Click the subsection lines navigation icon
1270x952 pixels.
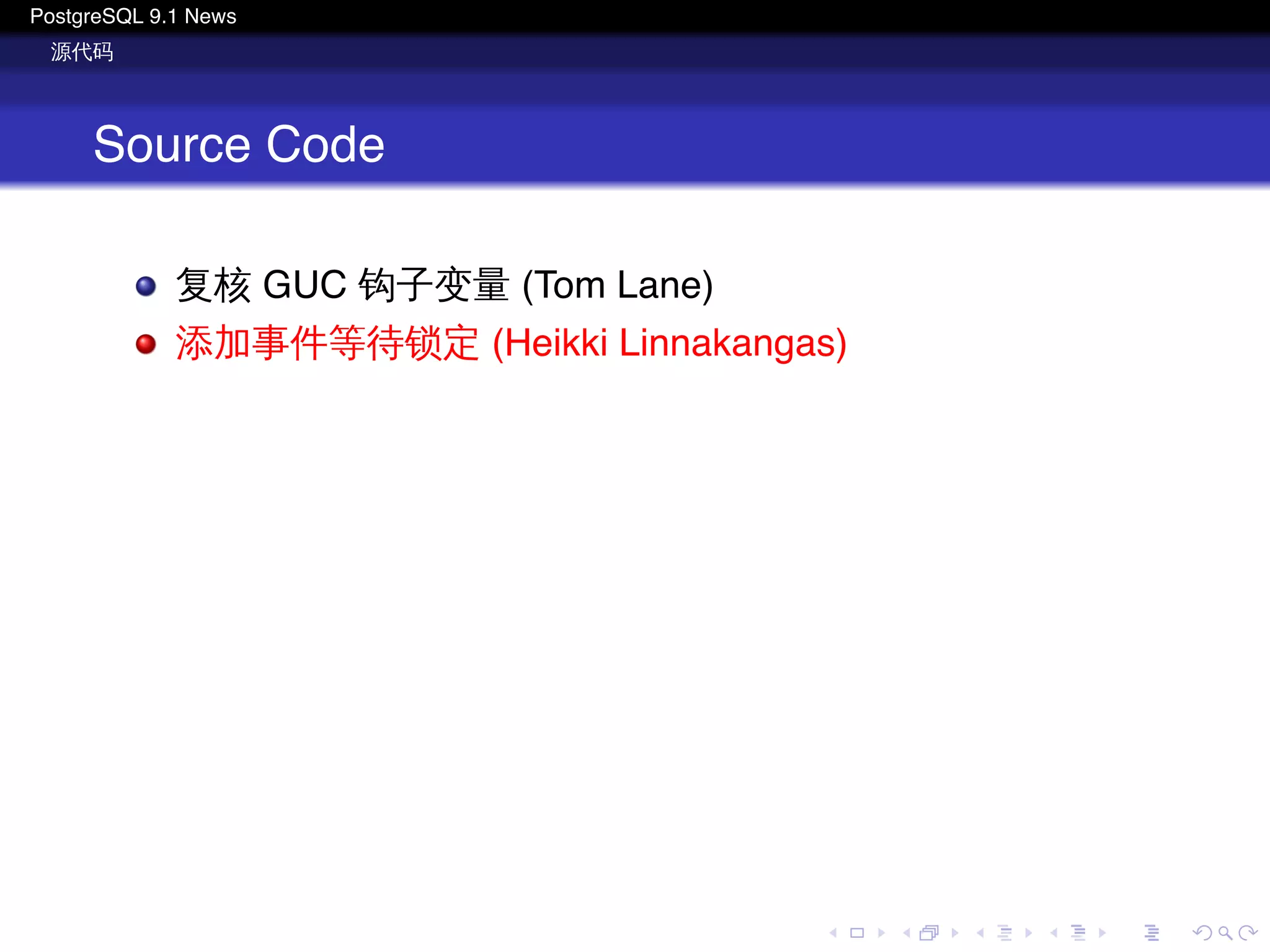[1005, 932]
